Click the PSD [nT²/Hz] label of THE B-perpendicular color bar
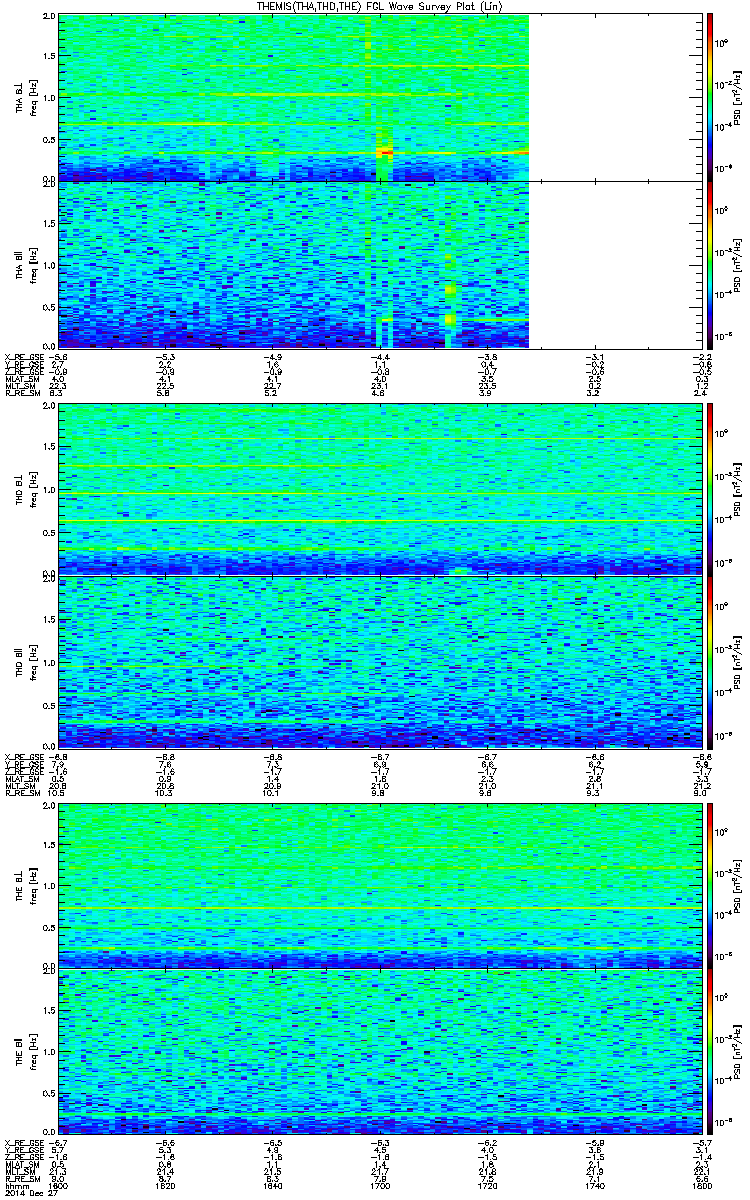Viewport: 750px width, 1200px height. 738,885
